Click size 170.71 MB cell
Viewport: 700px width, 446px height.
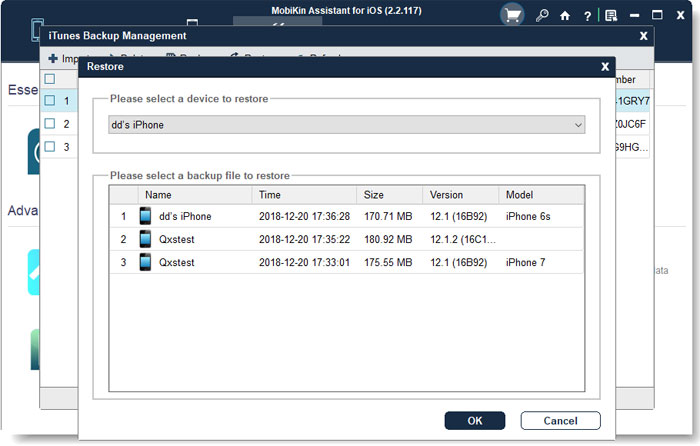click(x=388, y=217)
